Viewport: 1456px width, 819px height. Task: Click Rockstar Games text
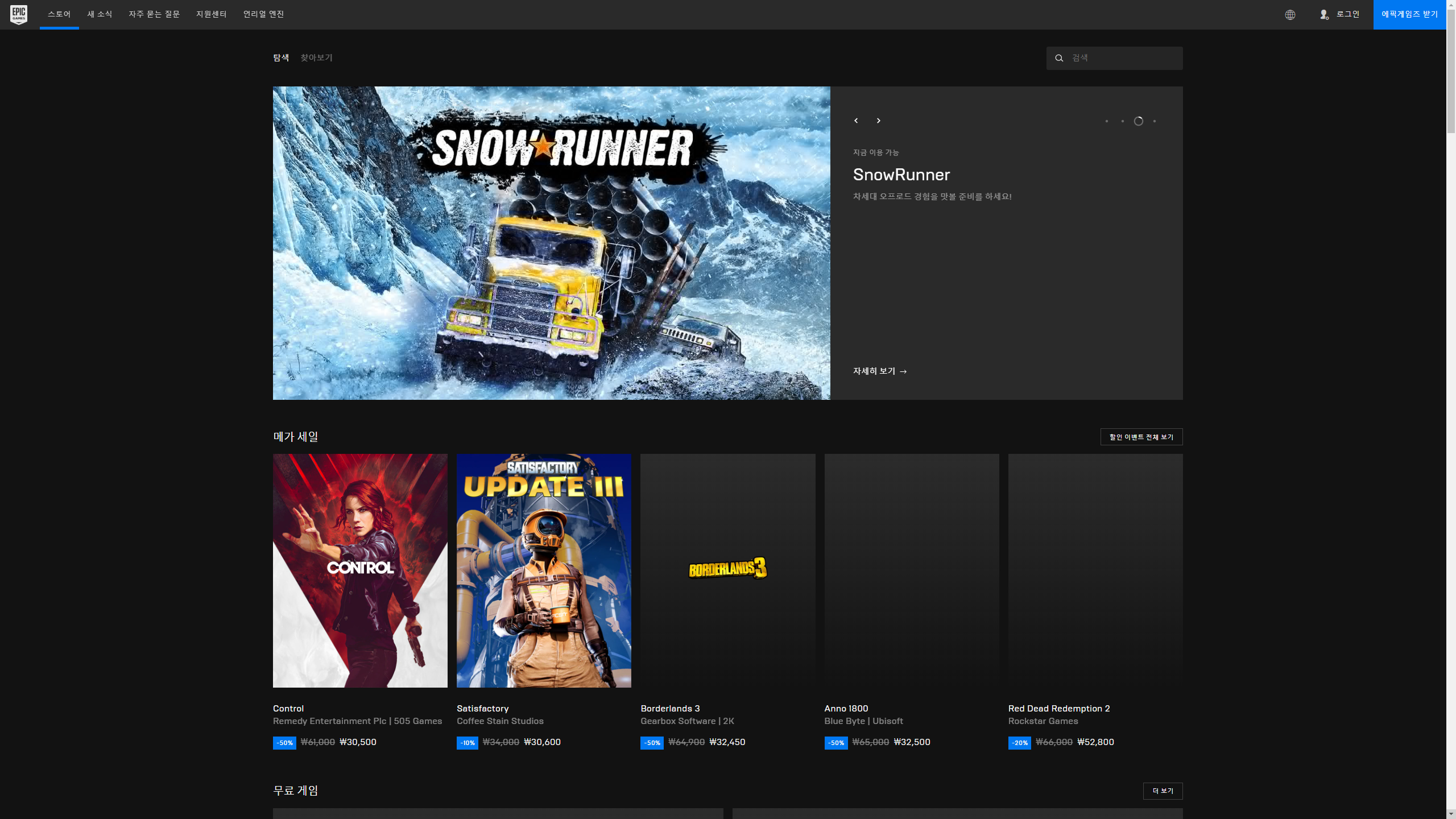(x=1043, y=721)
